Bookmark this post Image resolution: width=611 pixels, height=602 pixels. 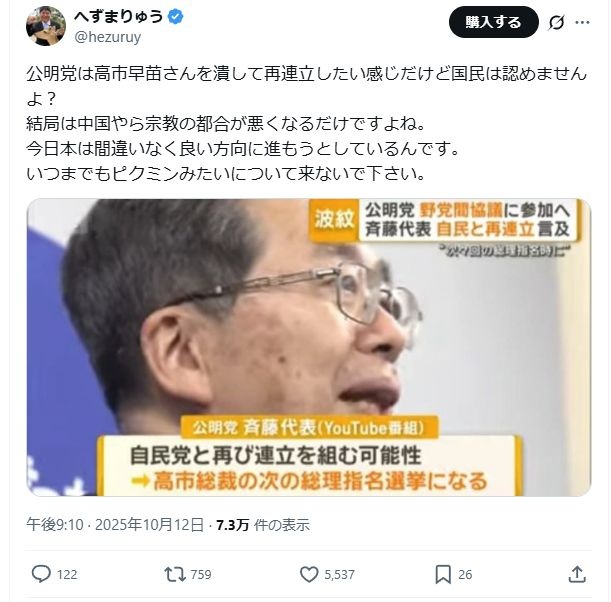coord(443,574)
